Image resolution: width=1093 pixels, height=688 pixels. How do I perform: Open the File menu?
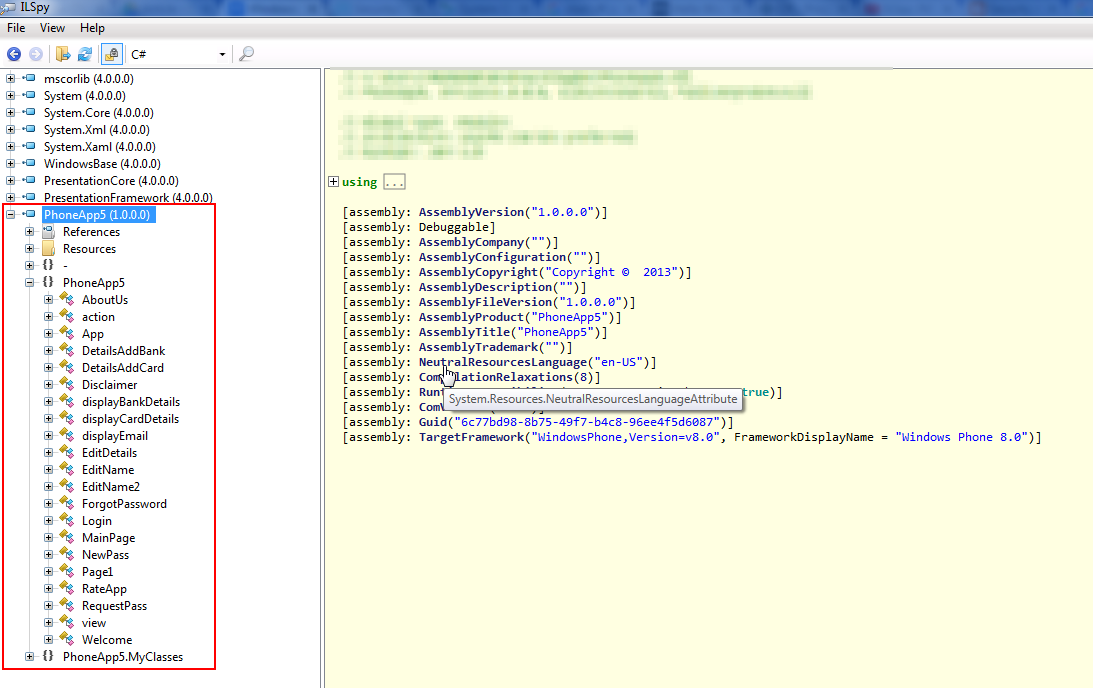pyautogui.click(x=16, y=28)
